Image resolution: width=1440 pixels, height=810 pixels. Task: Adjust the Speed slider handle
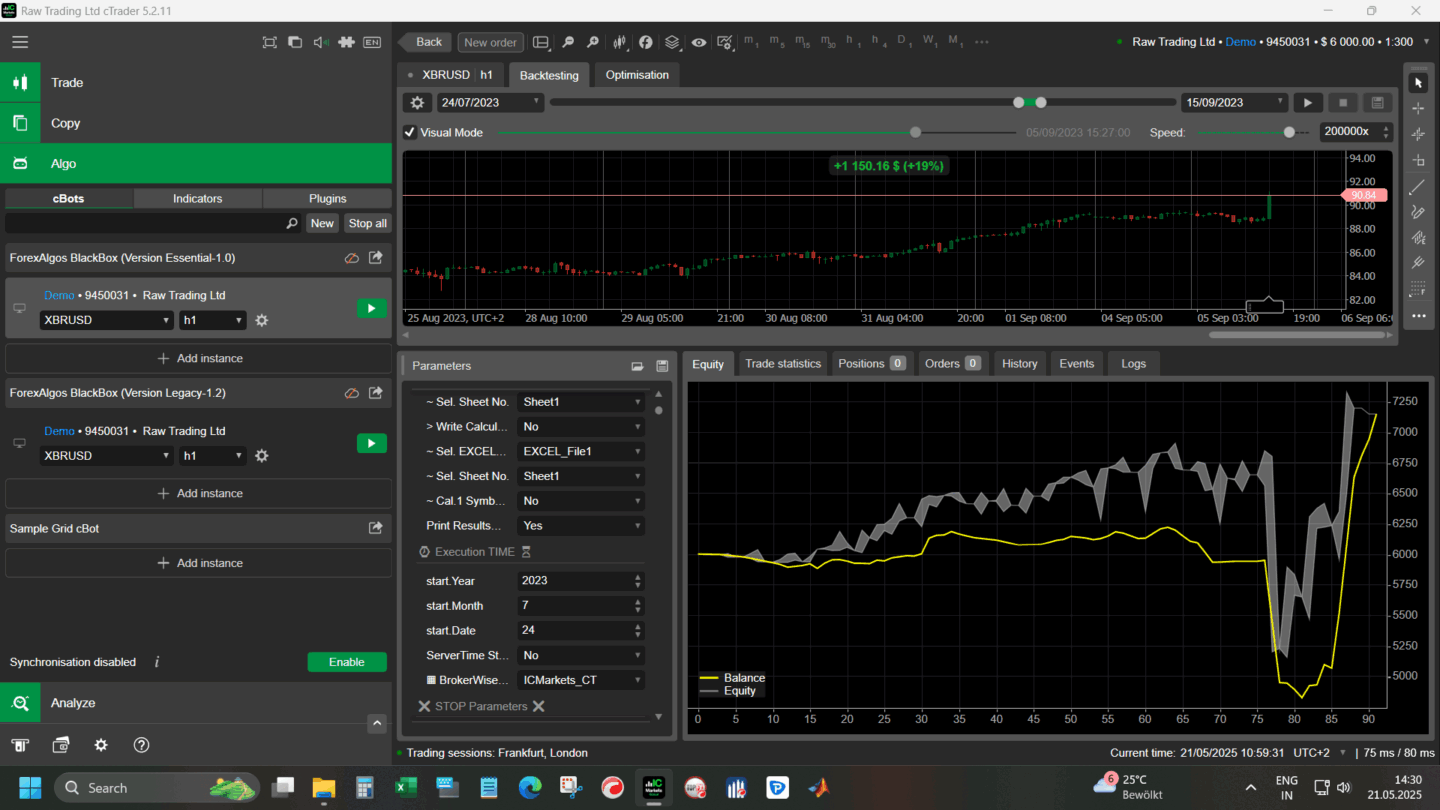(x=1289, y=132)
